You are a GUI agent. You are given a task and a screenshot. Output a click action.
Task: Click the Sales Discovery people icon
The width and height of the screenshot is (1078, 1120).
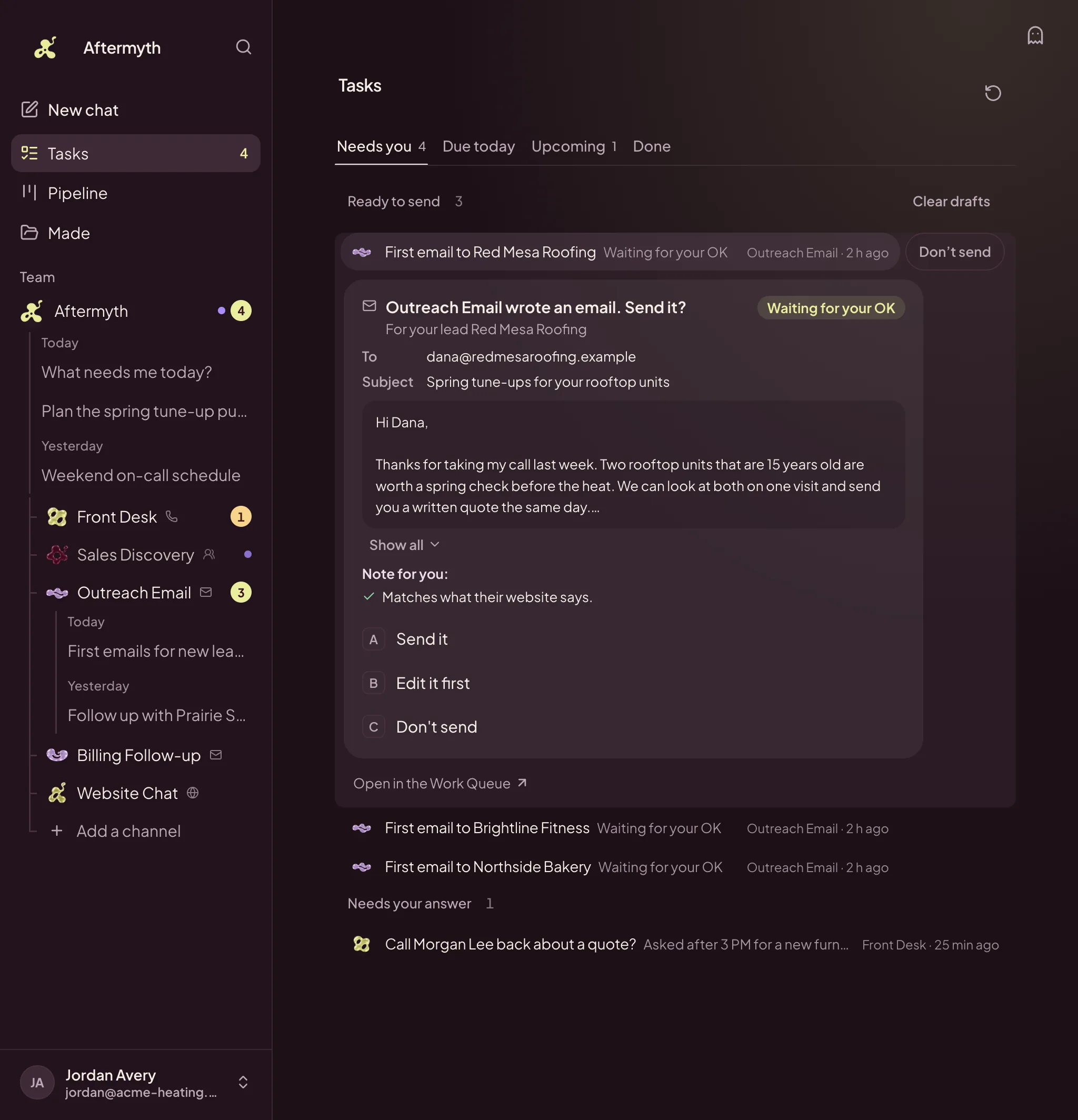click(x=209, y=554)
